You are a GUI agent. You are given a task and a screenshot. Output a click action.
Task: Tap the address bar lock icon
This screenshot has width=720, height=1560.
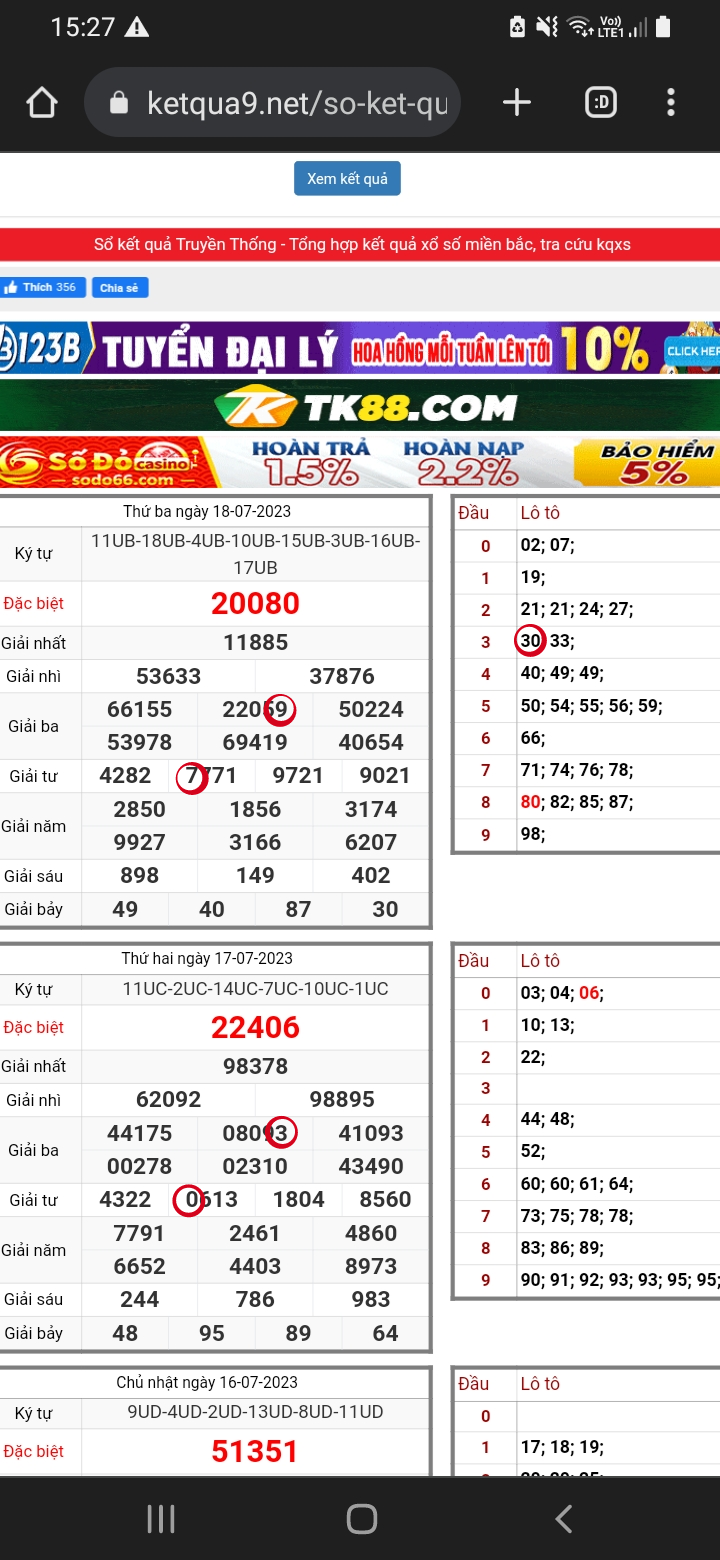[x=119, y=103]
